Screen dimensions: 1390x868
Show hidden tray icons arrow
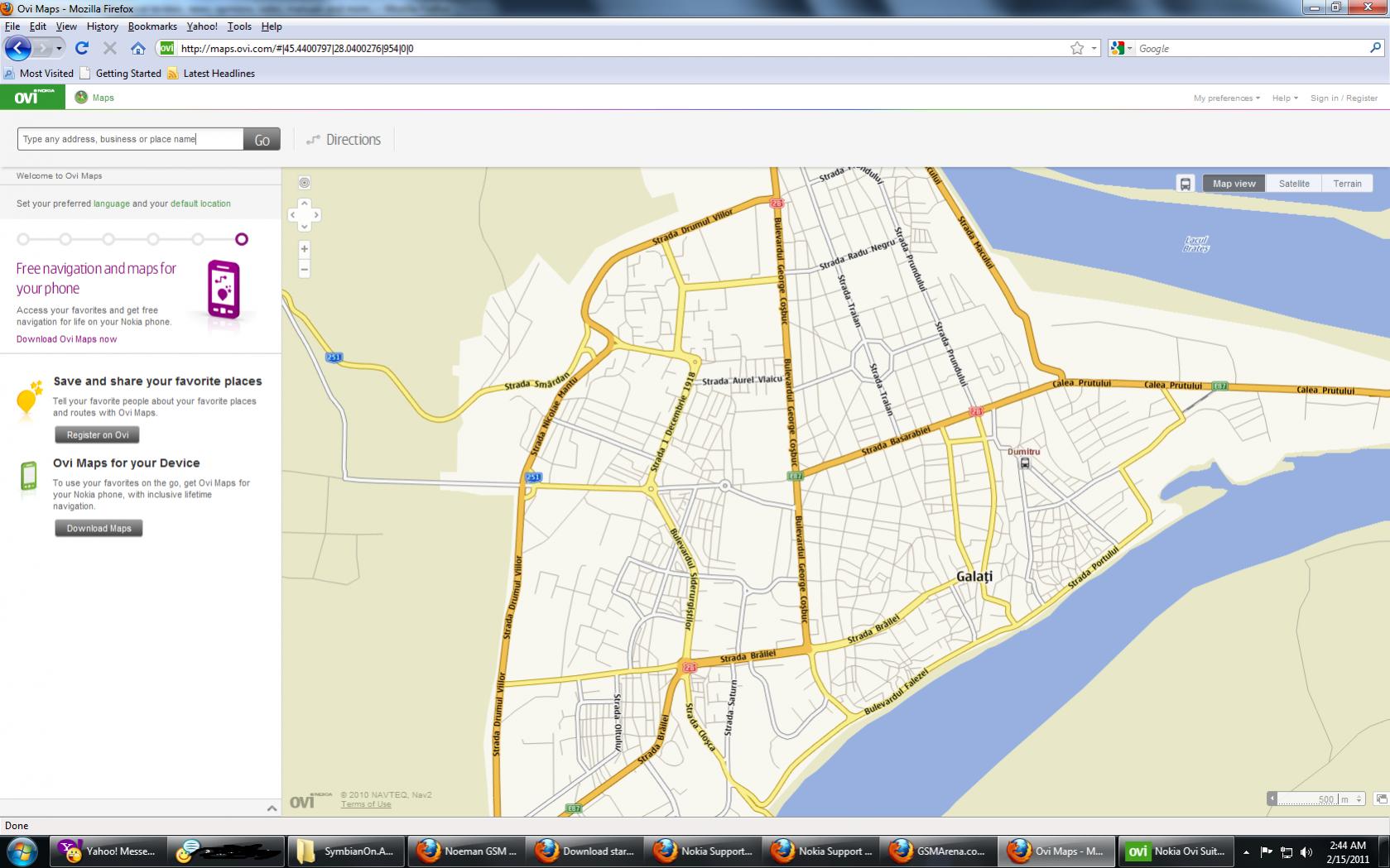(1246, 851)
